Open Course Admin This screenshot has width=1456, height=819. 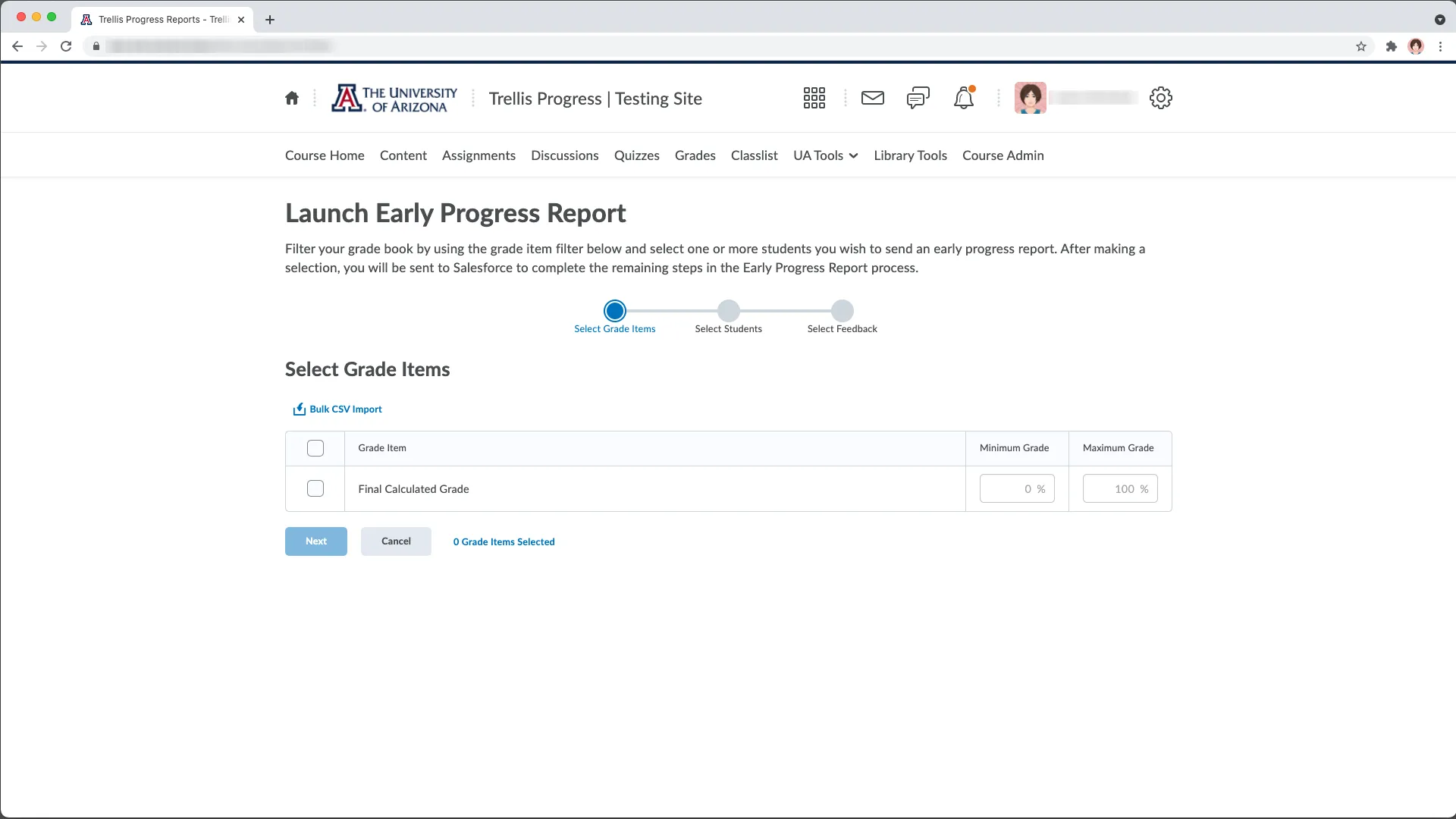coord(1003,155)
